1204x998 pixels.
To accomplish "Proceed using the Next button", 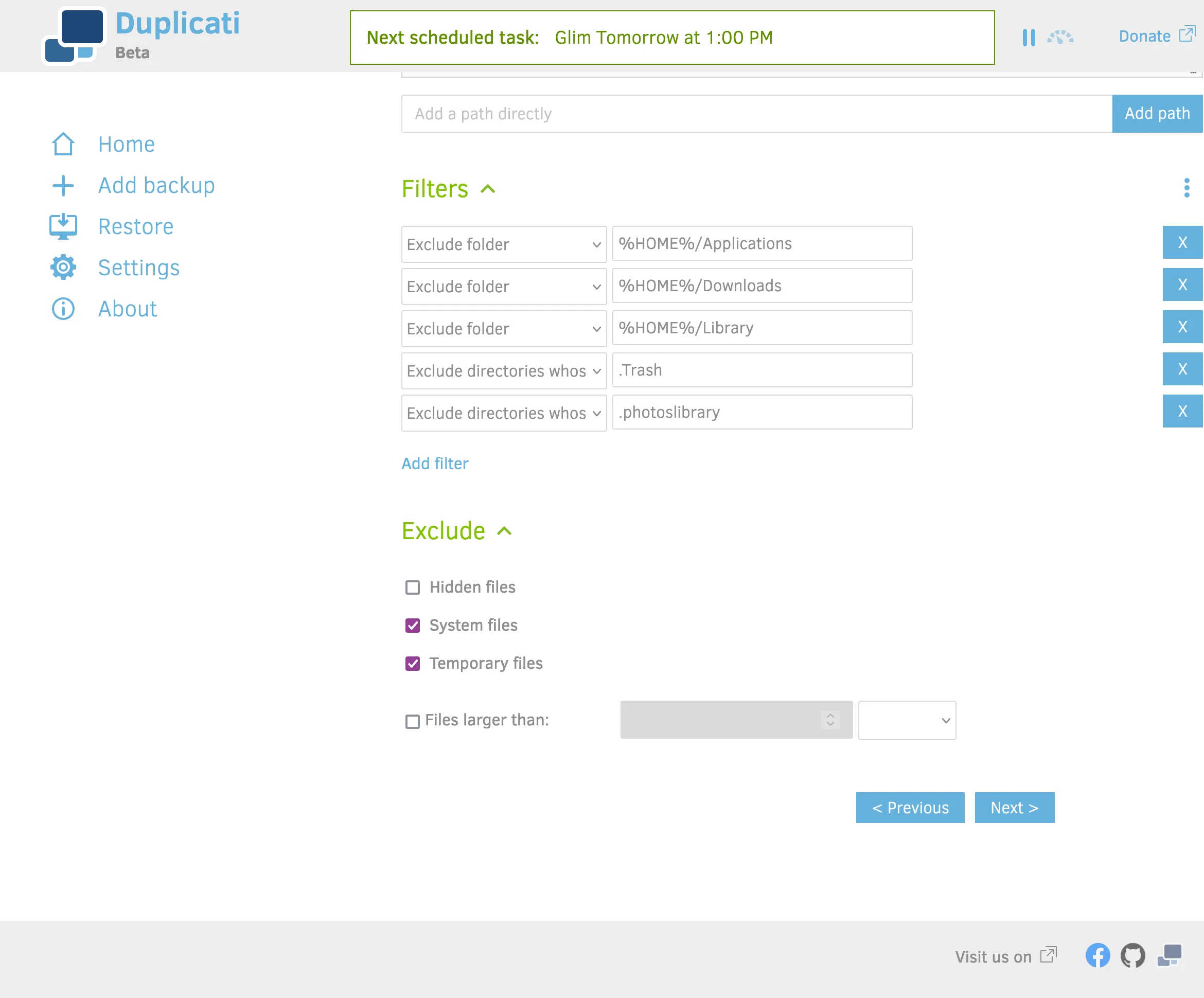I will [1014, 808].
